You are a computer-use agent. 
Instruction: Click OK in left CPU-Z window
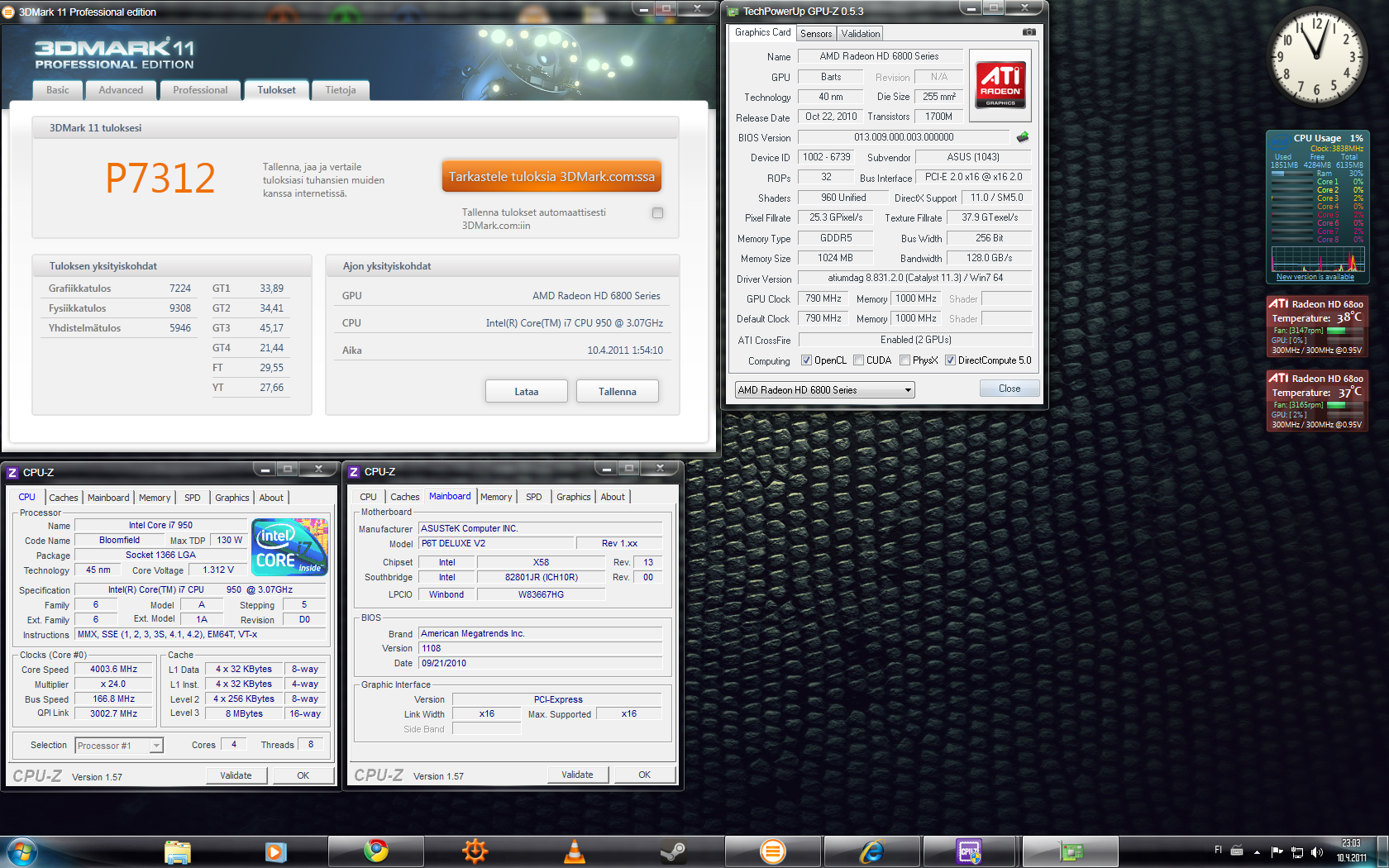pos(303,775)
